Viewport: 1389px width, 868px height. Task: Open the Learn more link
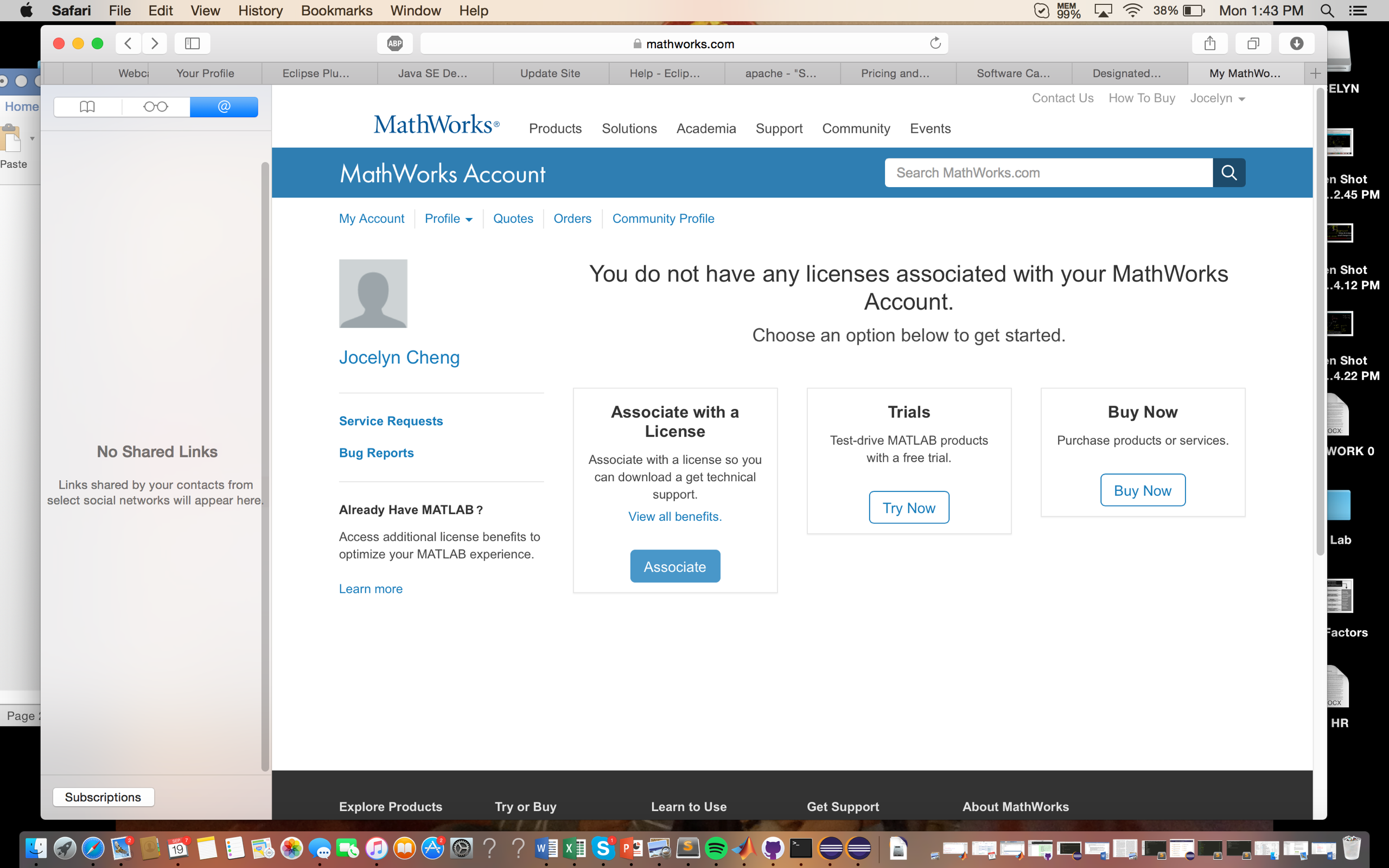pyautogui.click(x=371, y=589)
